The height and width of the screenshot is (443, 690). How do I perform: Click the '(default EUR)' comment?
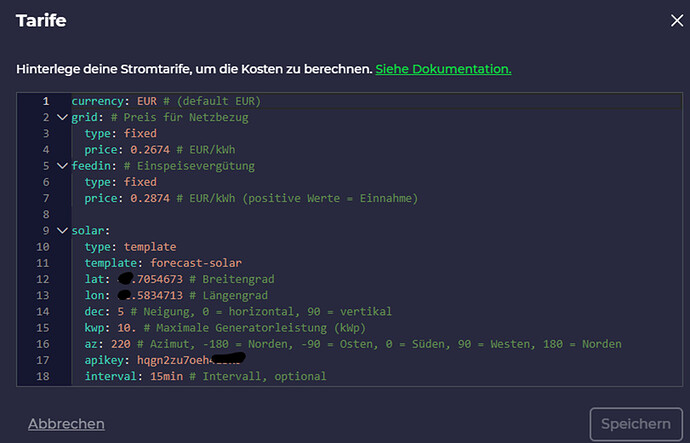[x=212, y=101]
